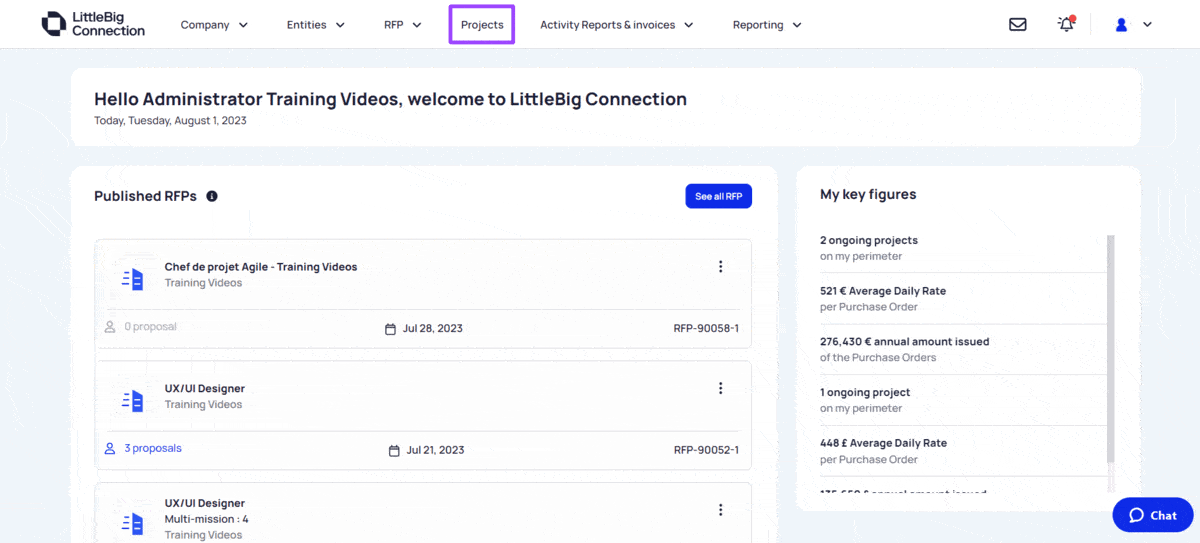This screenshot has width=1200, height=543.
Task: Click 276,430 € annual amount issued
Action: pyautogui.click(x=905, y=342)
